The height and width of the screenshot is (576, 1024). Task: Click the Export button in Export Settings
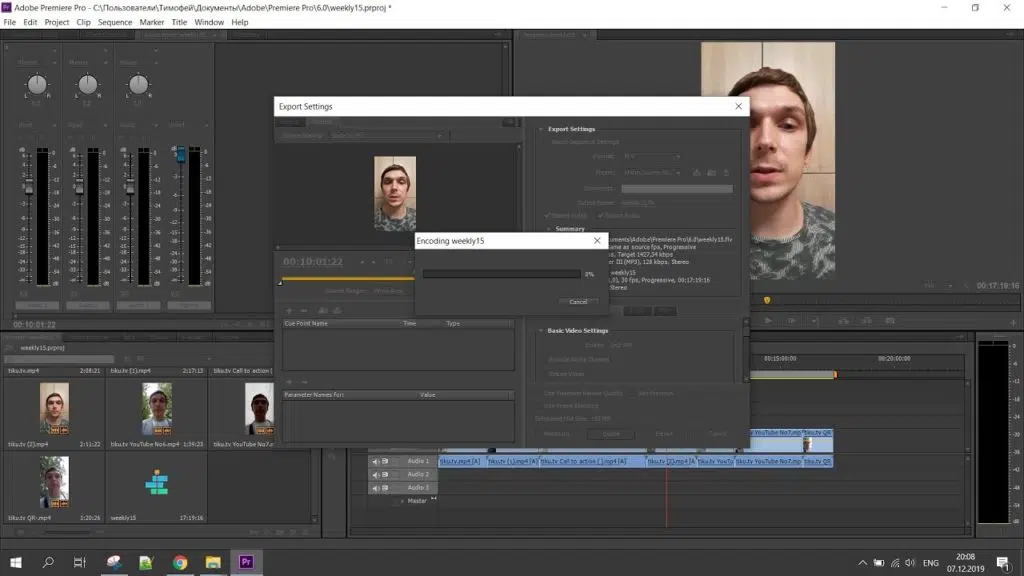[x=664, y=434]
